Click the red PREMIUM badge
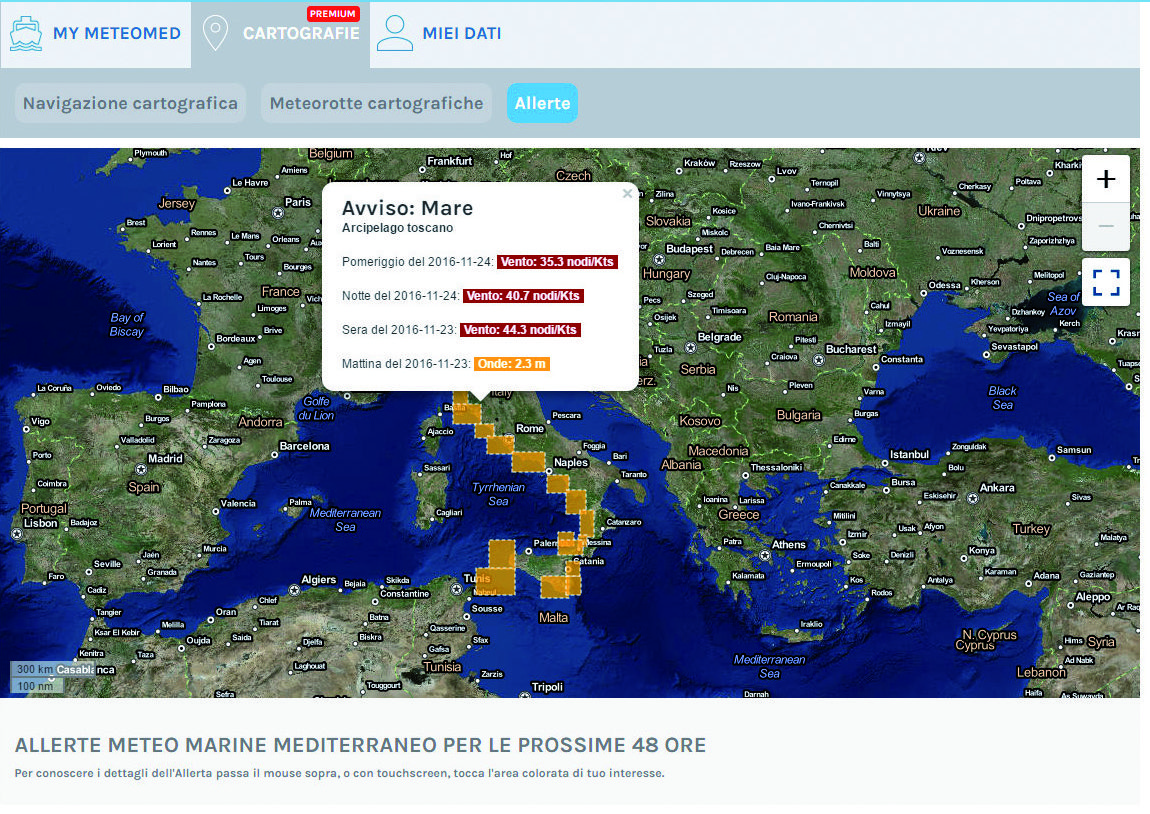Screen dimensions: 1150x814 click(x=333, y=14)
